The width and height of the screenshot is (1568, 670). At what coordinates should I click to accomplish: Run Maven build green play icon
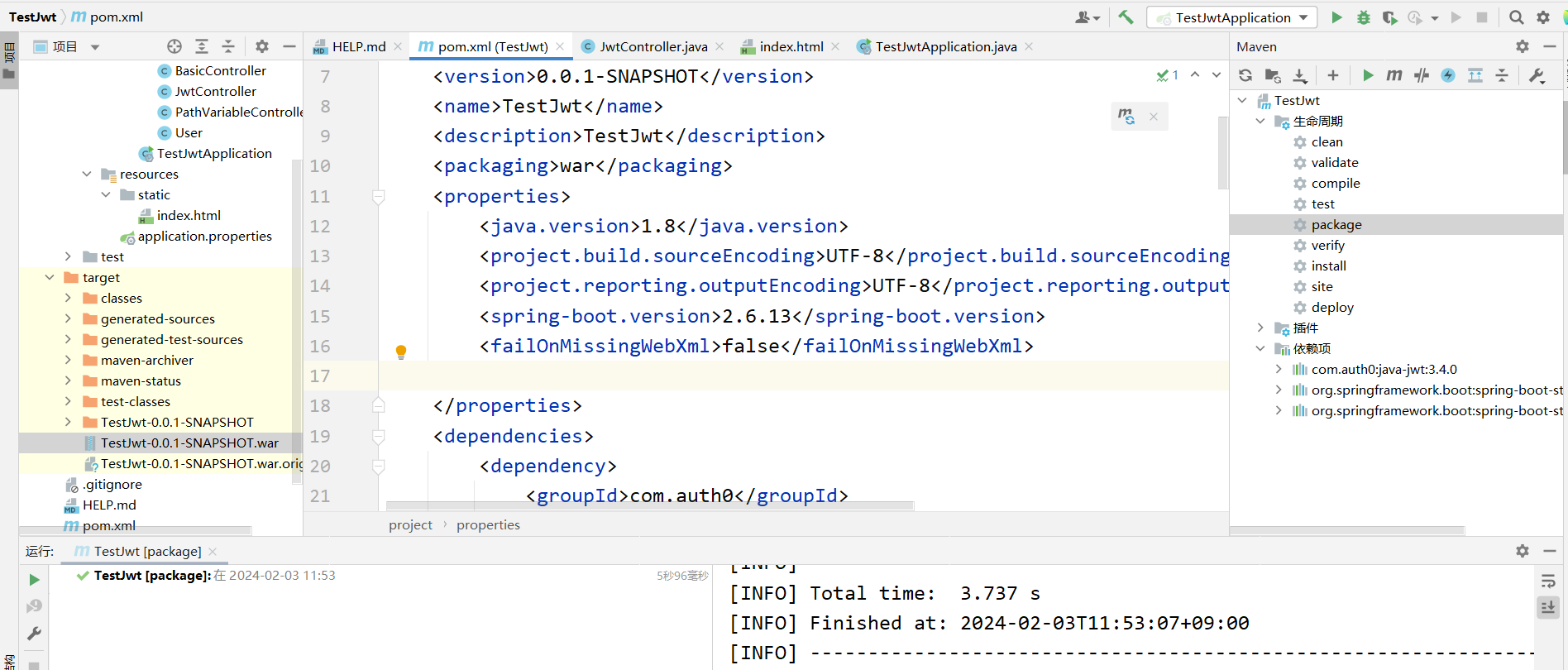pos(1368,75)
